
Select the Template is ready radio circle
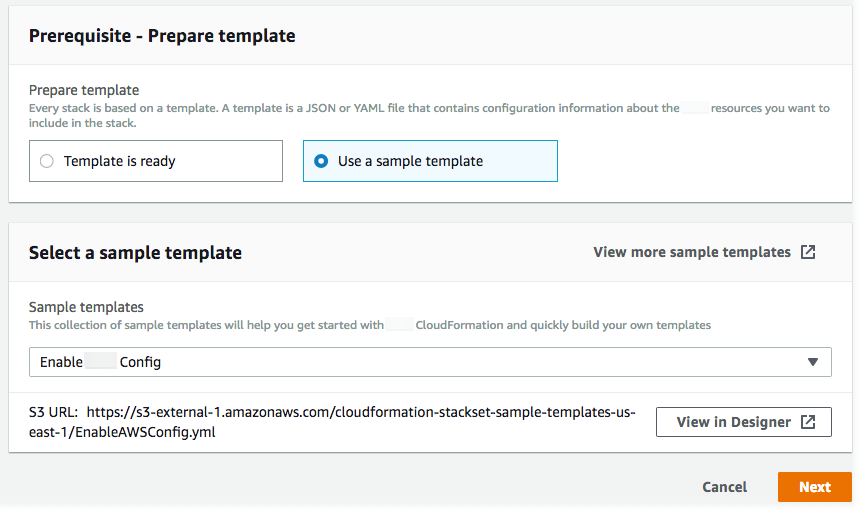pyautogui.click(x=47, y=161)
